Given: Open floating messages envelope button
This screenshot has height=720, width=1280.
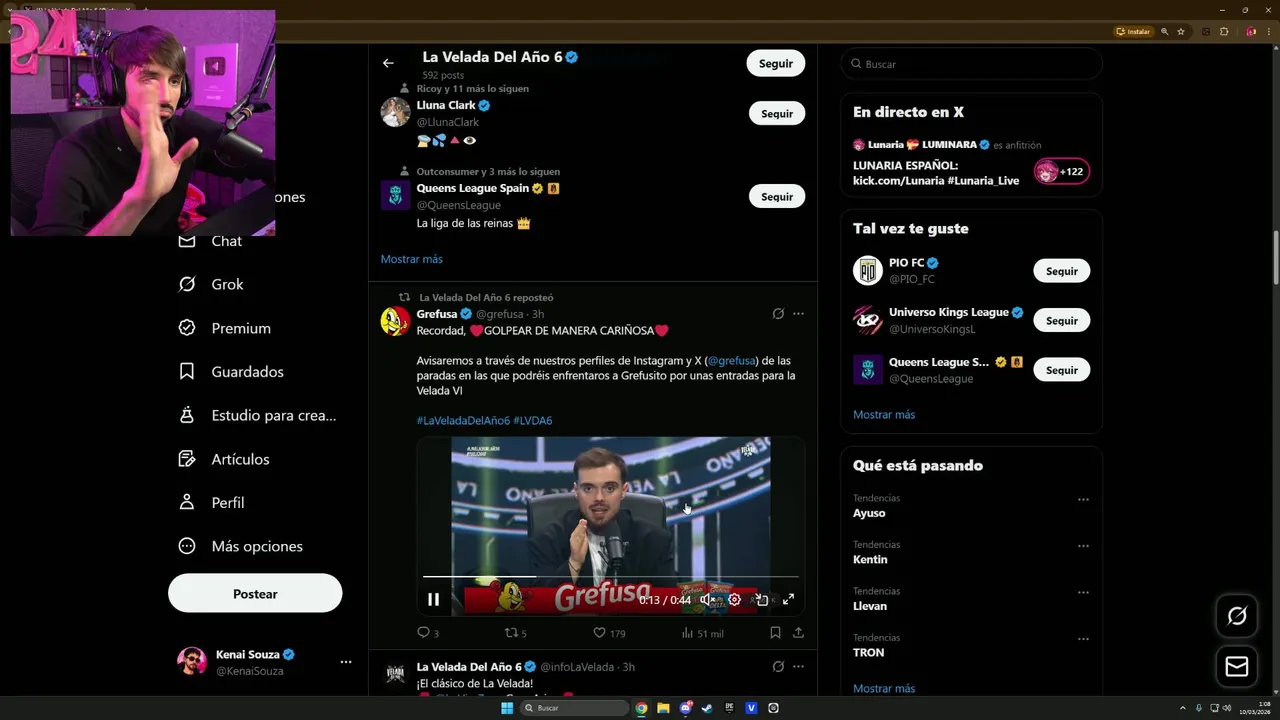Looking at the screenshot, I should pos(1237,667).
